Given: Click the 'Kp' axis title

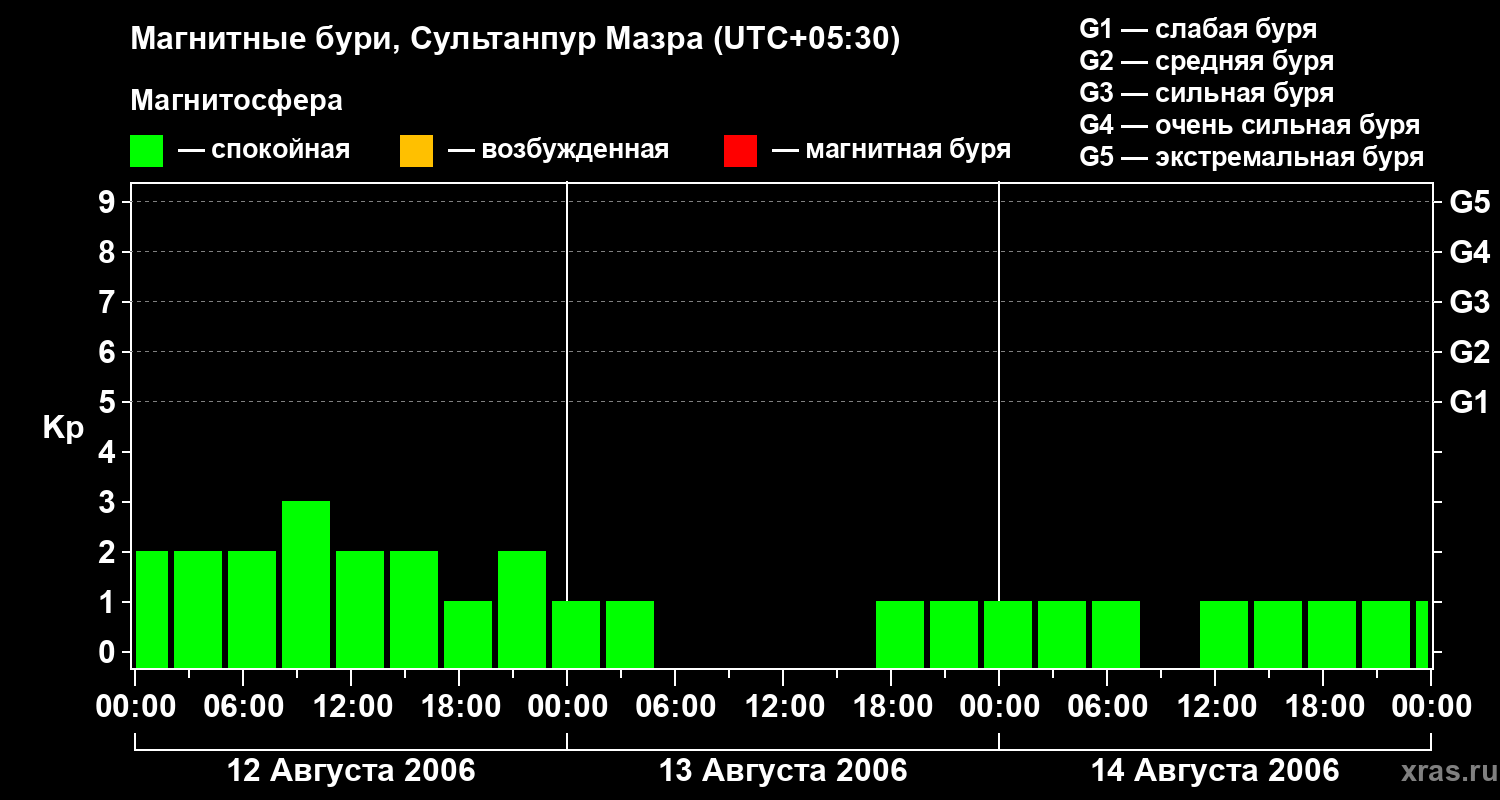Looking at the screenshot, I should click(x=63, y=428).
